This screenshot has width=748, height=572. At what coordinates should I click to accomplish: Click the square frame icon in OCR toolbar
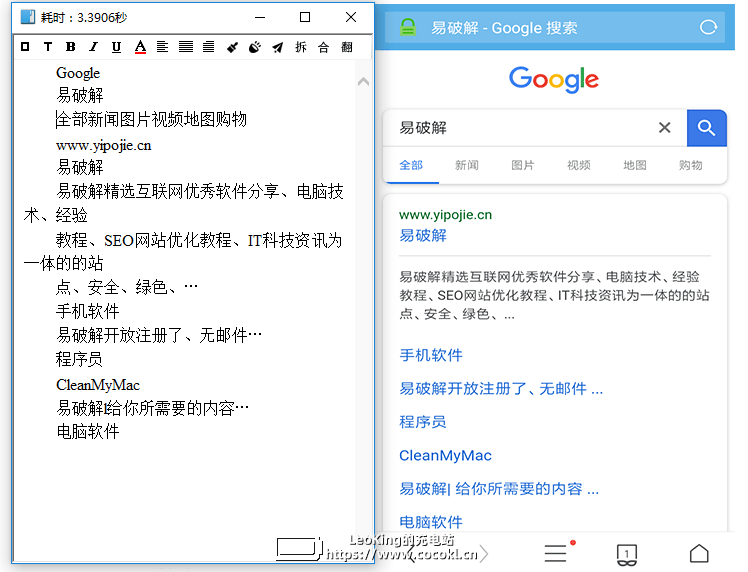(25, 47)
